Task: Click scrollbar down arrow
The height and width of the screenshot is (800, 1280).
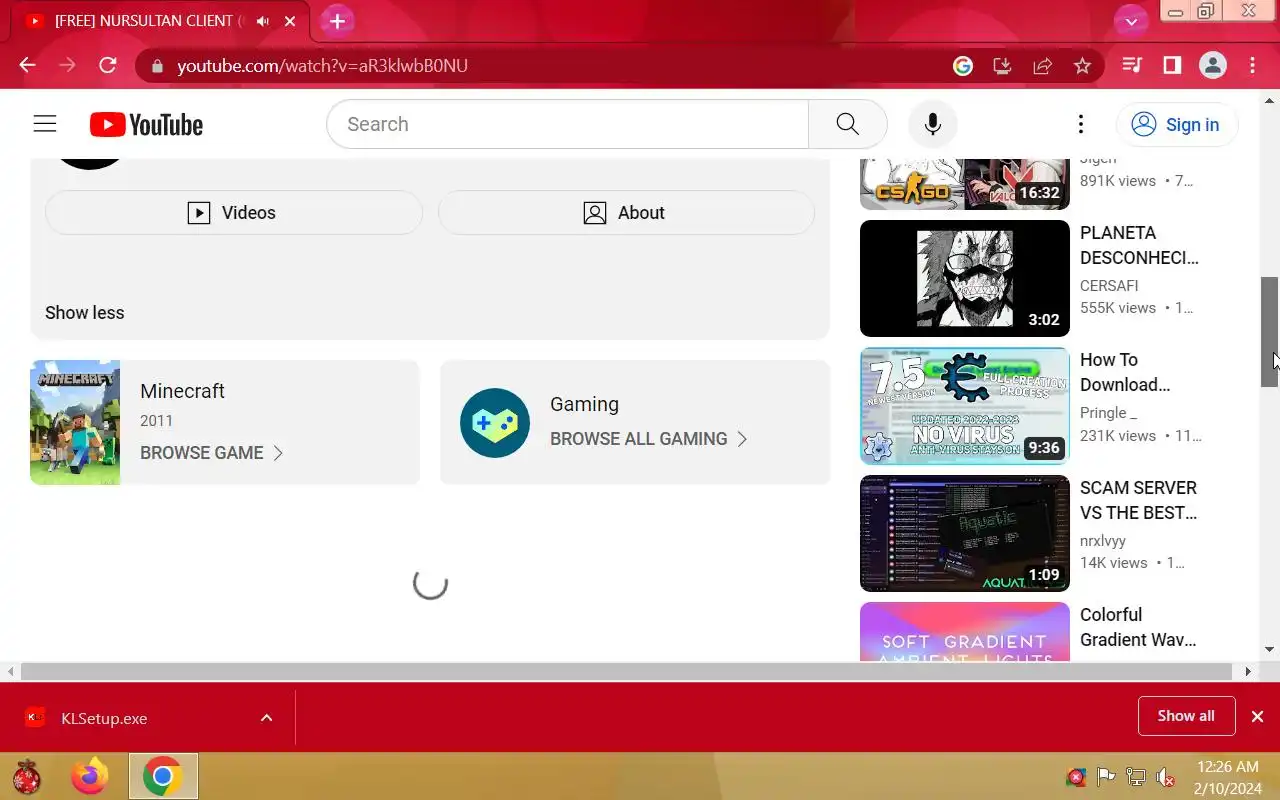Action: (1270, 650)
